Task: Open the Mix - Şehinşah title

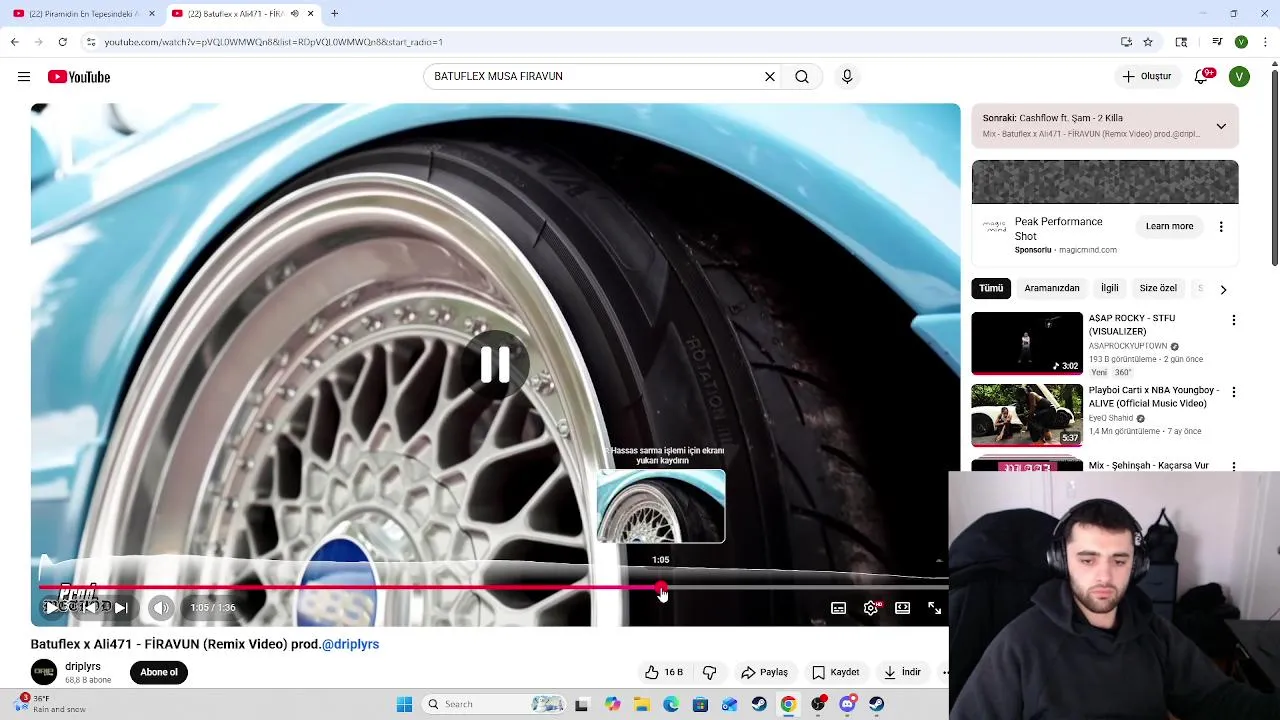Action: click(1148, 466)
